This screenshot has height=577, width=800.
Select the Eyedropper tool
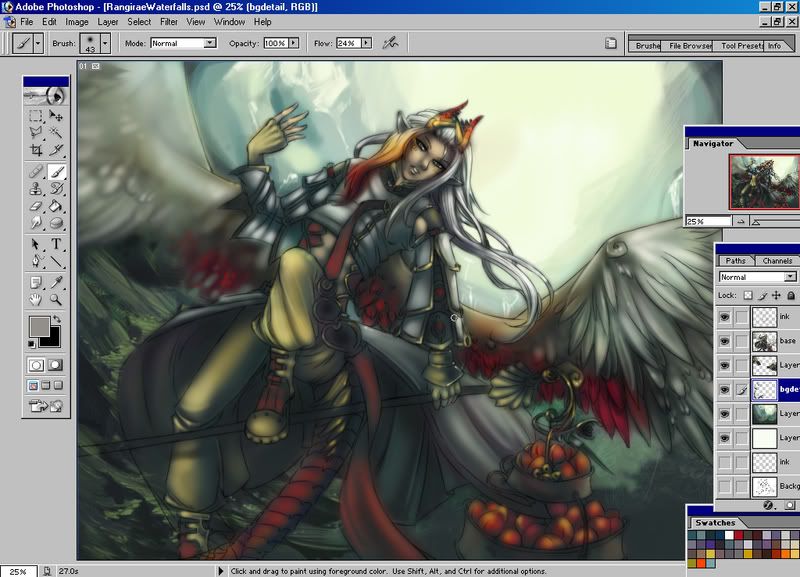point(56,283)
